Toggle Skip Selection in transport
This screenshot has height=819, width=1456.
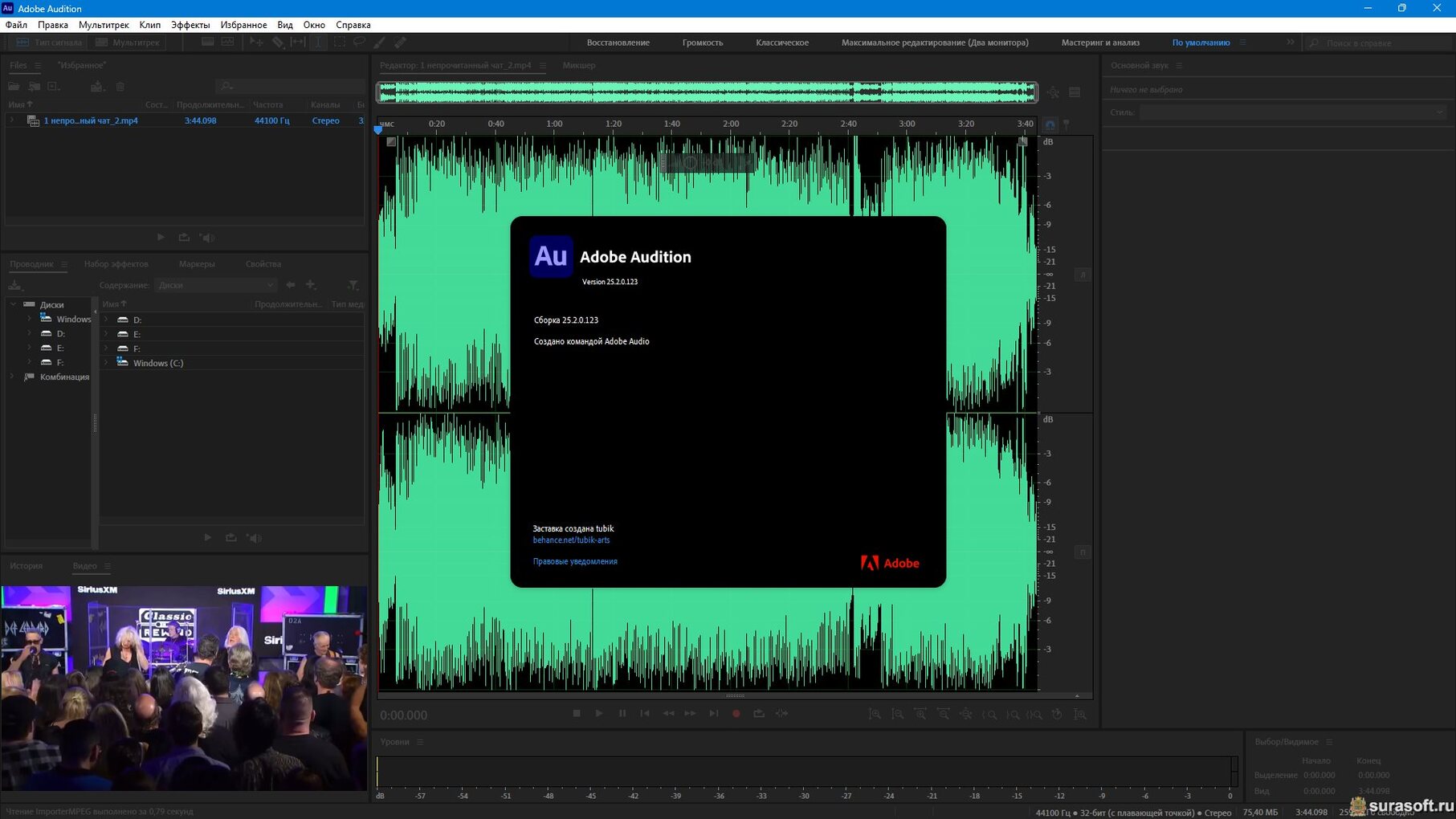point(782,713)
